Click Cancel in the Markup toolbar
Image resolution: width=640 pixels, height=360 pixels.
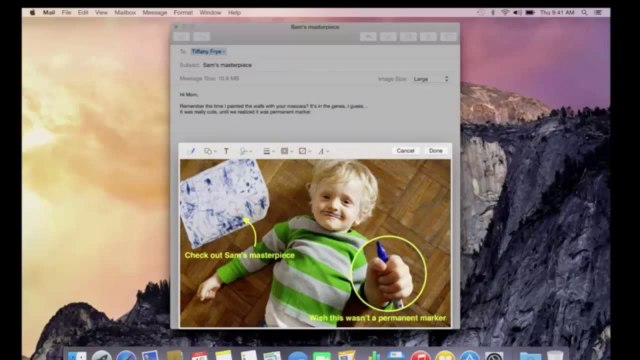click(405, 151)
